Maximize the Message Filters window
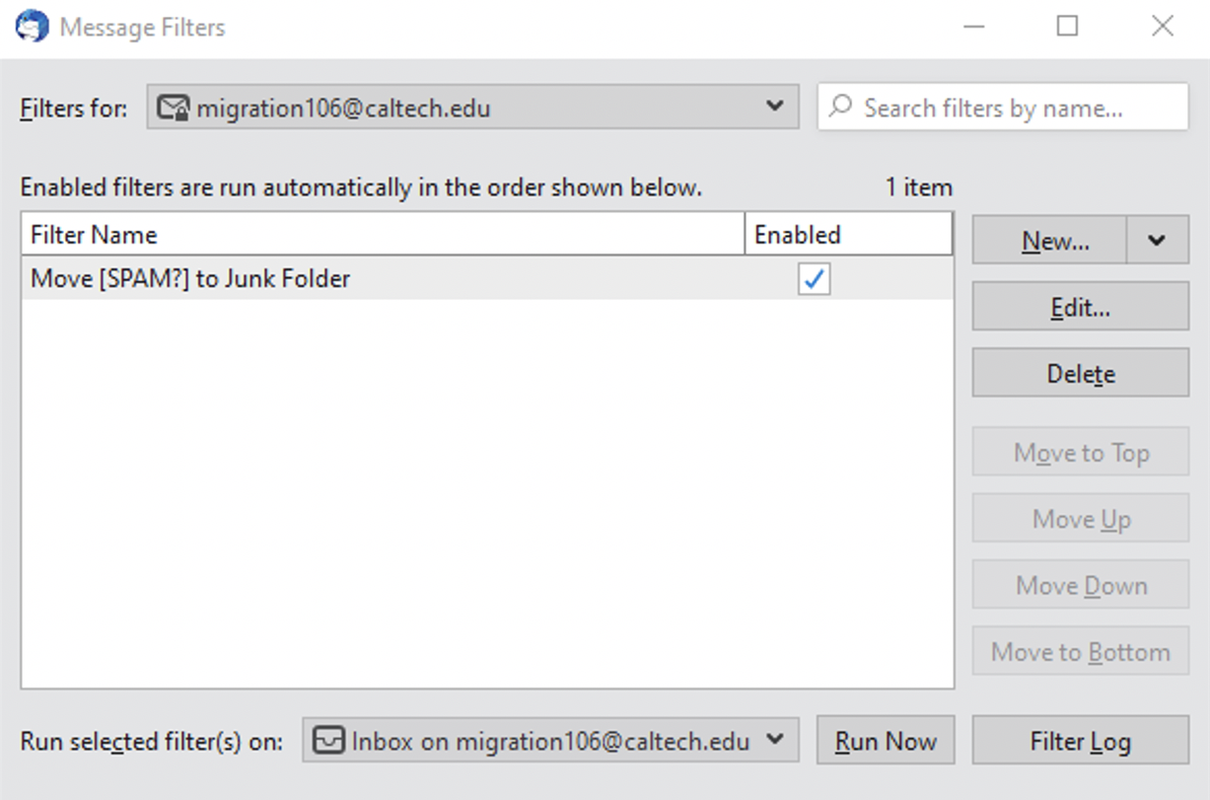1210x800 pixels. (x=1067, y=27)
